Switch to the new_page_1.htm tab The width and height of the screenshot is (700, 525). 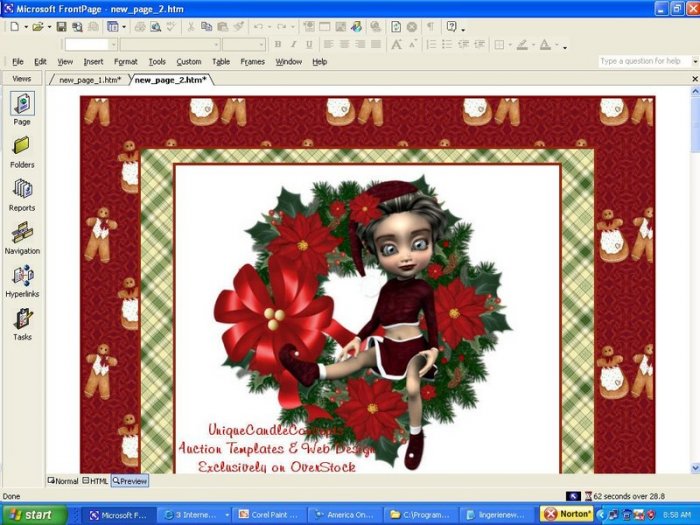pos(90,80)
